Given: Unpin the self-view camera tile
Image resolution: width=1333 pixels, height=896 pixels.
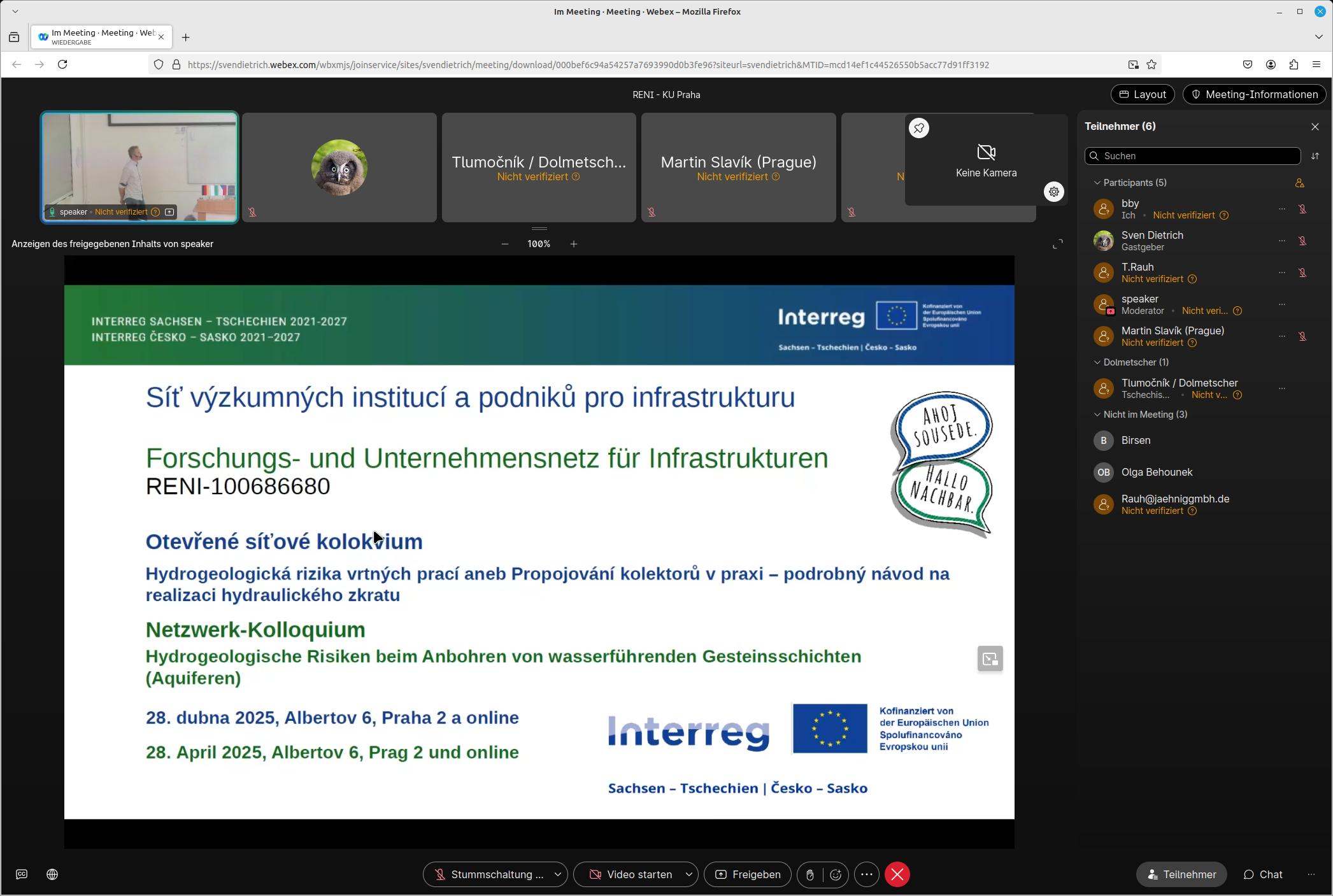Looking at the screenshot, I should tap(919, 128).
